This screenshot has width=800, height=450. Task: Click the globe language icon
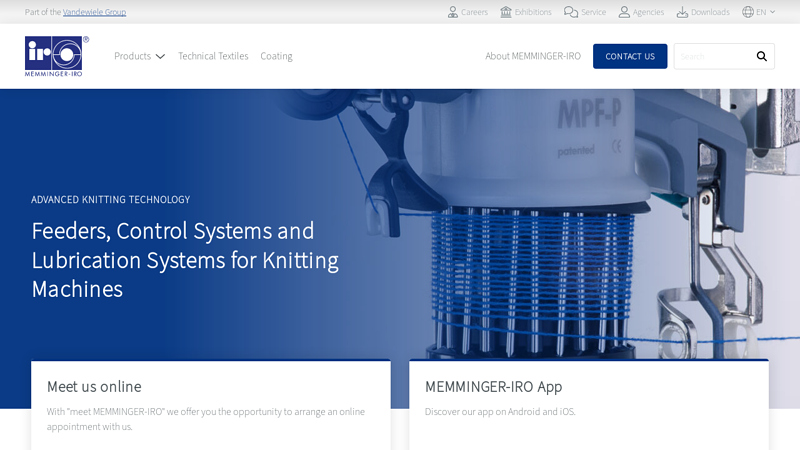748,12
